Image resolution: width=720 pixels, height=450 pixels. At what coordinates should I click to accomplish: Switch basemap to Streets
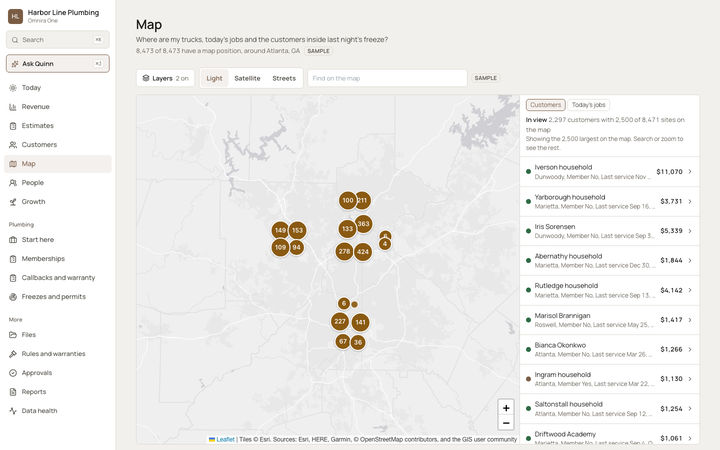pos(284,78)
